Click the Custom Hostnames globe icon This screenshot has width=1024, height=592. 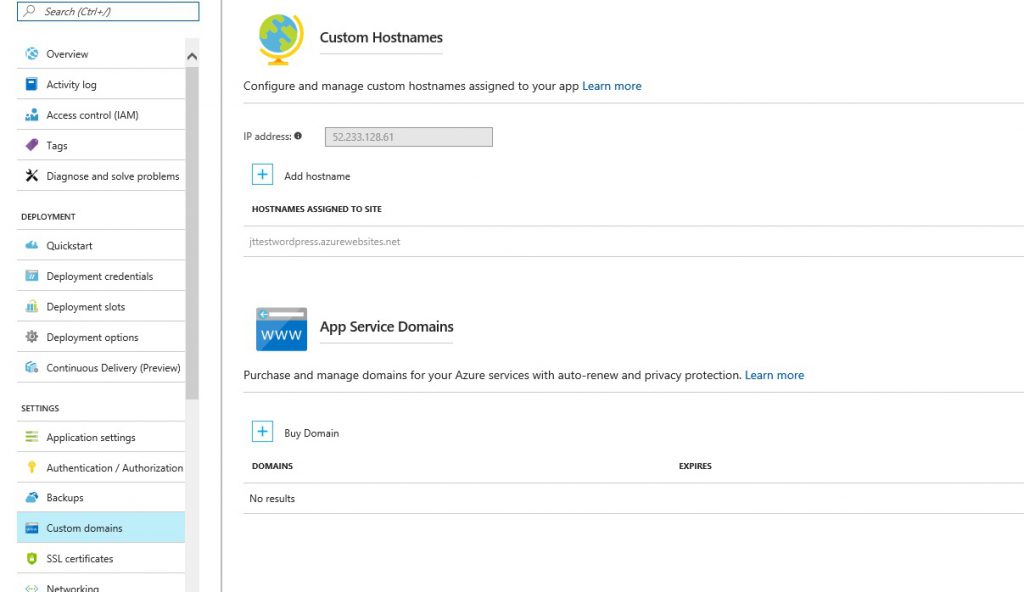pyautogui.click(x=281, y=39)
